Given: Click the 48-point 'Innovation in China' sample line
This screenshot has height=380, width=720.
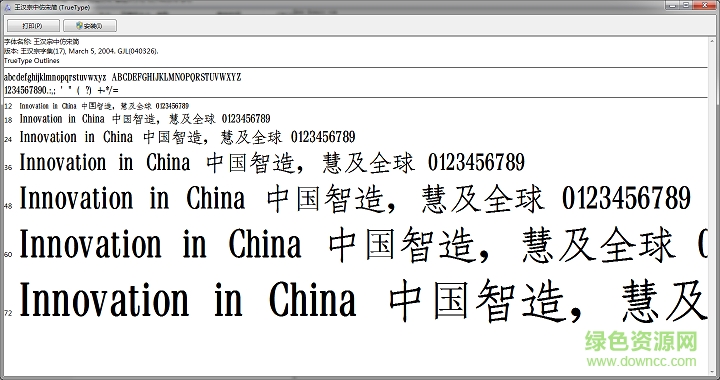Looking at the screenshot, I should (355, 199).
